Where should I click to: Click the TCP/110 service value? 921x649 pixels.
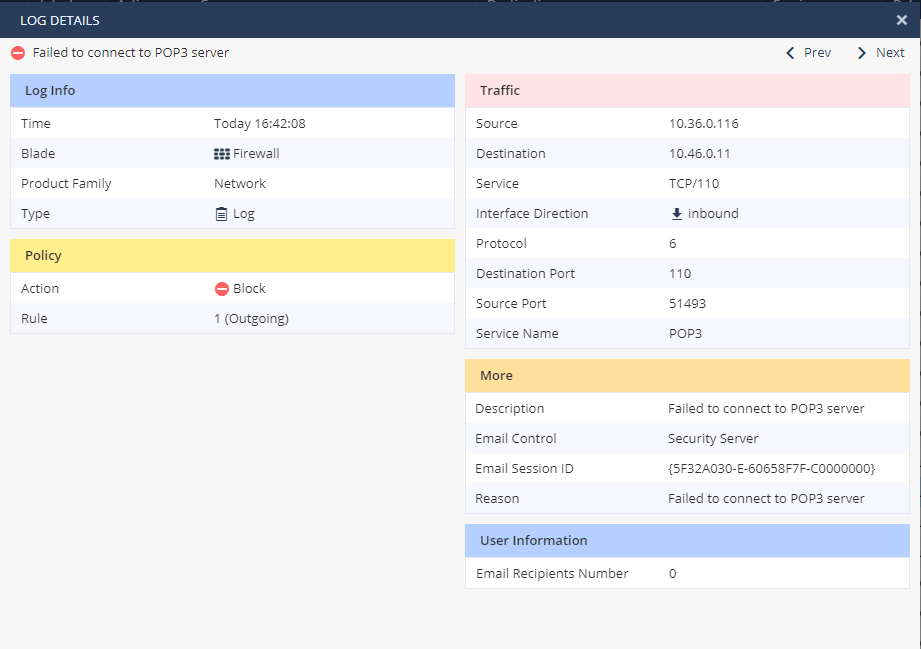pos(694,183)
